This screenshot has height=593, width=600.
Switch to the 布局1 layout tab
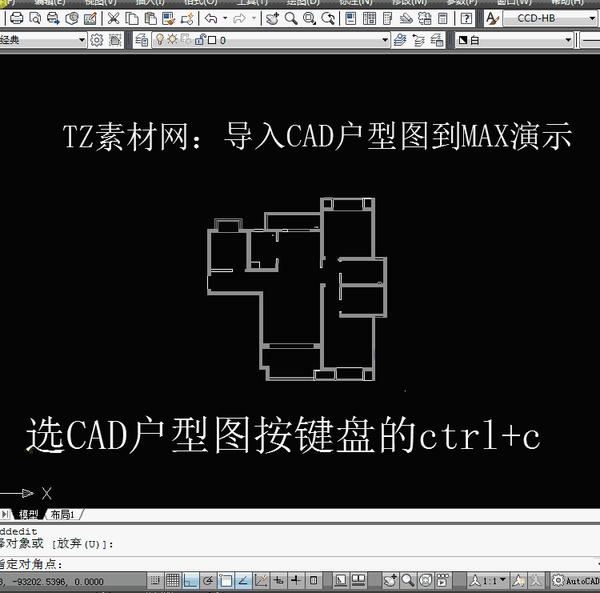tap(62, 515)
